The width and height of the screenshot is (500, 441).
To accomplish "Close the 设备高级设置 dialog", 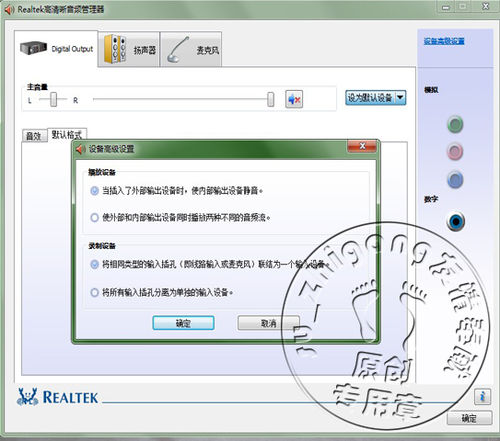I will 362,146.
